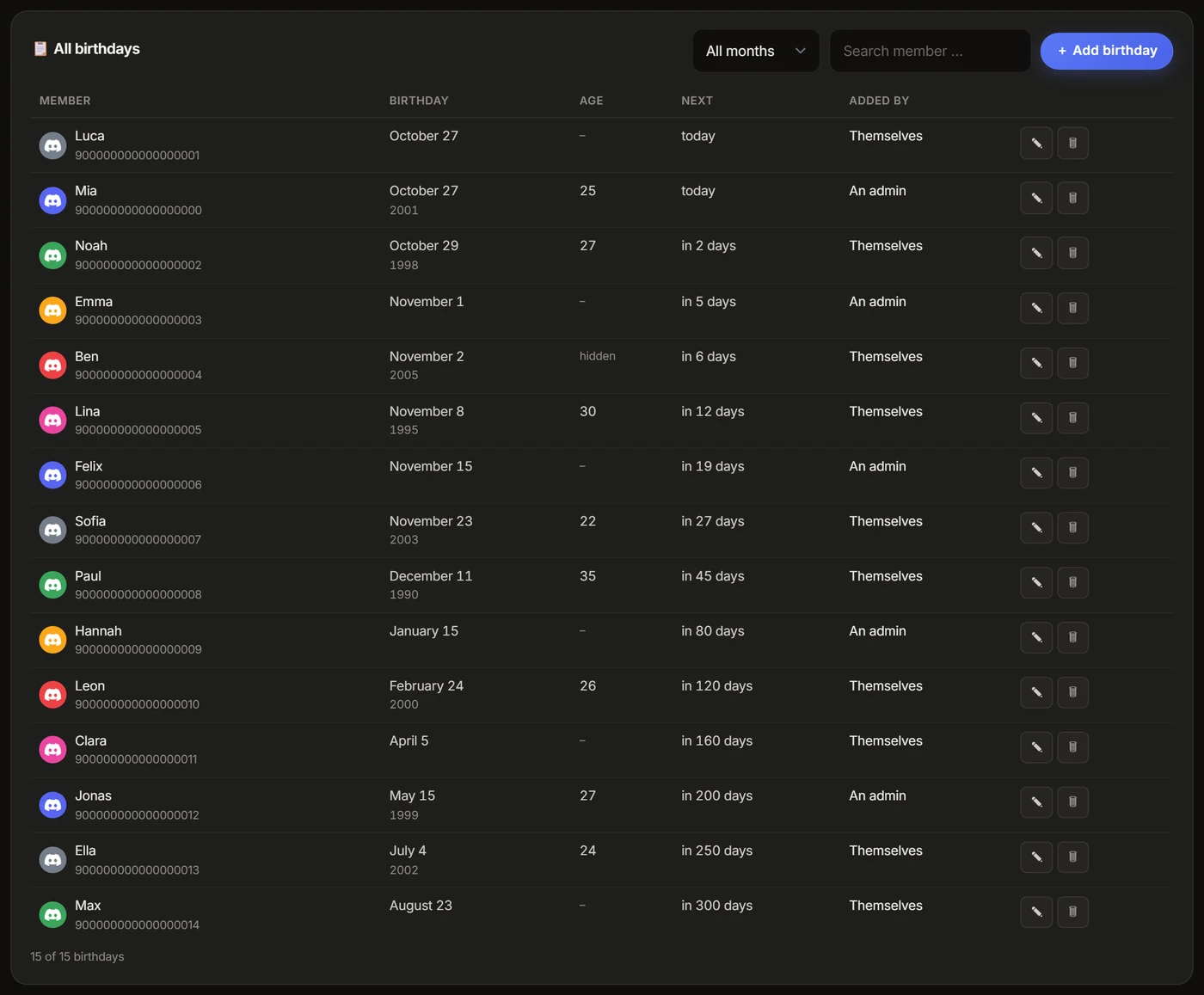
Task: Edit Paul's birthday entry
Action: click(x=1036, y=582)
